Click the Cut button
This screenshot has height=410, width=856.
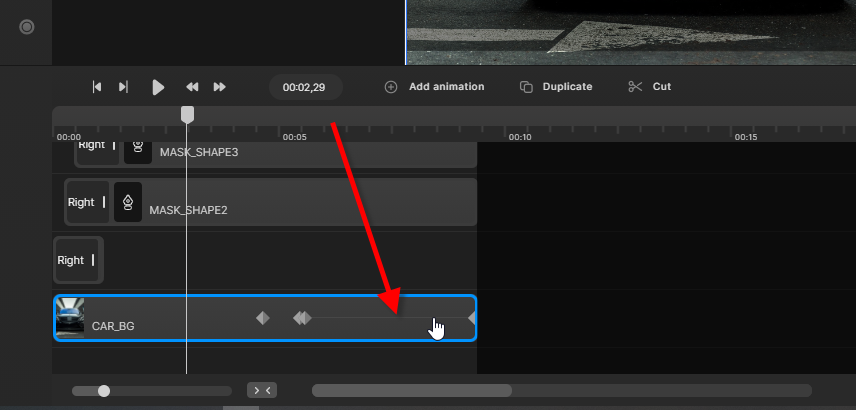pyautogui.click(x=650, y=87)
